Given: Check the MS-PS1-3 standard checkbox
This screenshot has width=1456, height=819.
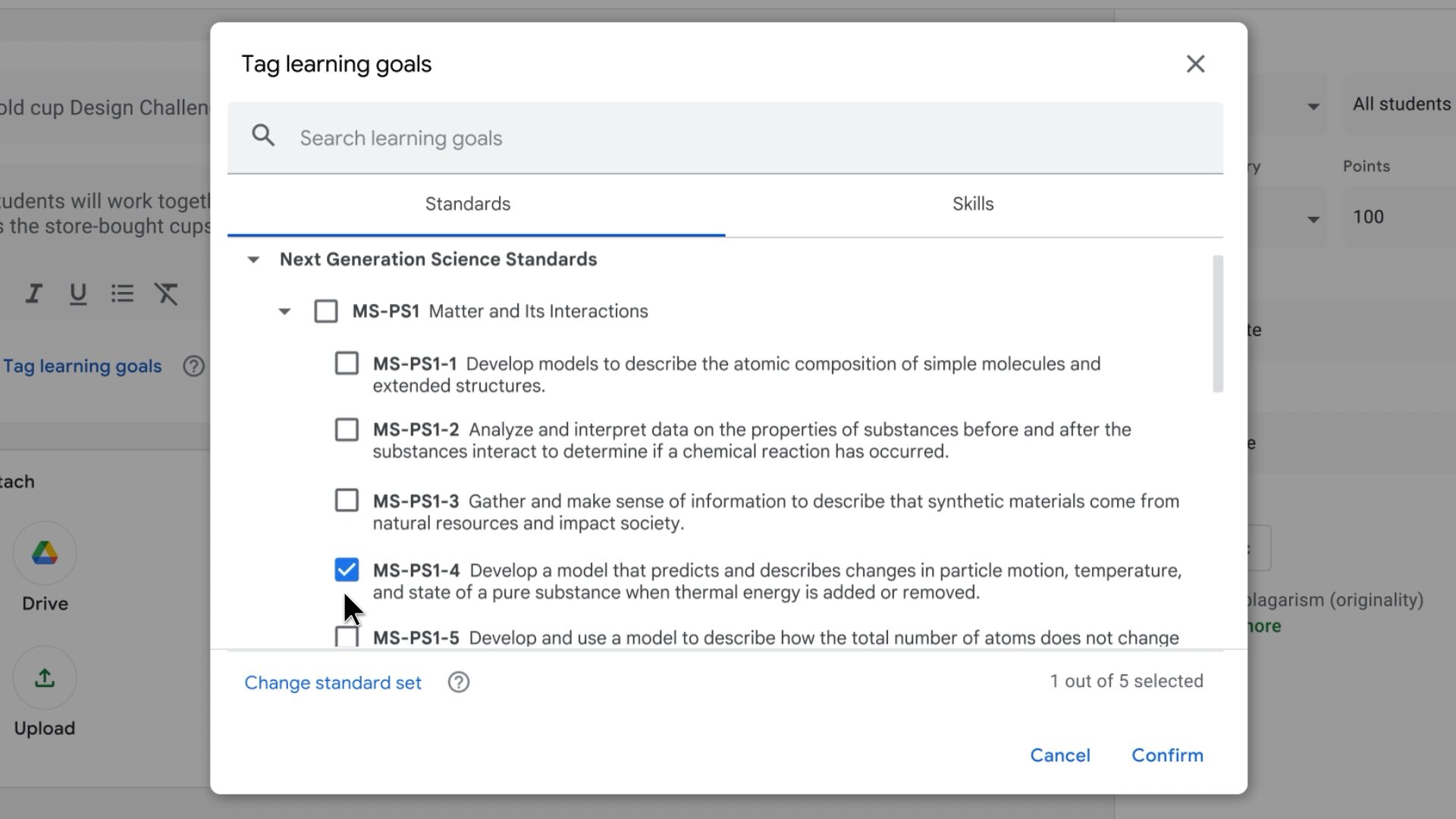Looking at the screenshot, I should (x=347, y=500).
